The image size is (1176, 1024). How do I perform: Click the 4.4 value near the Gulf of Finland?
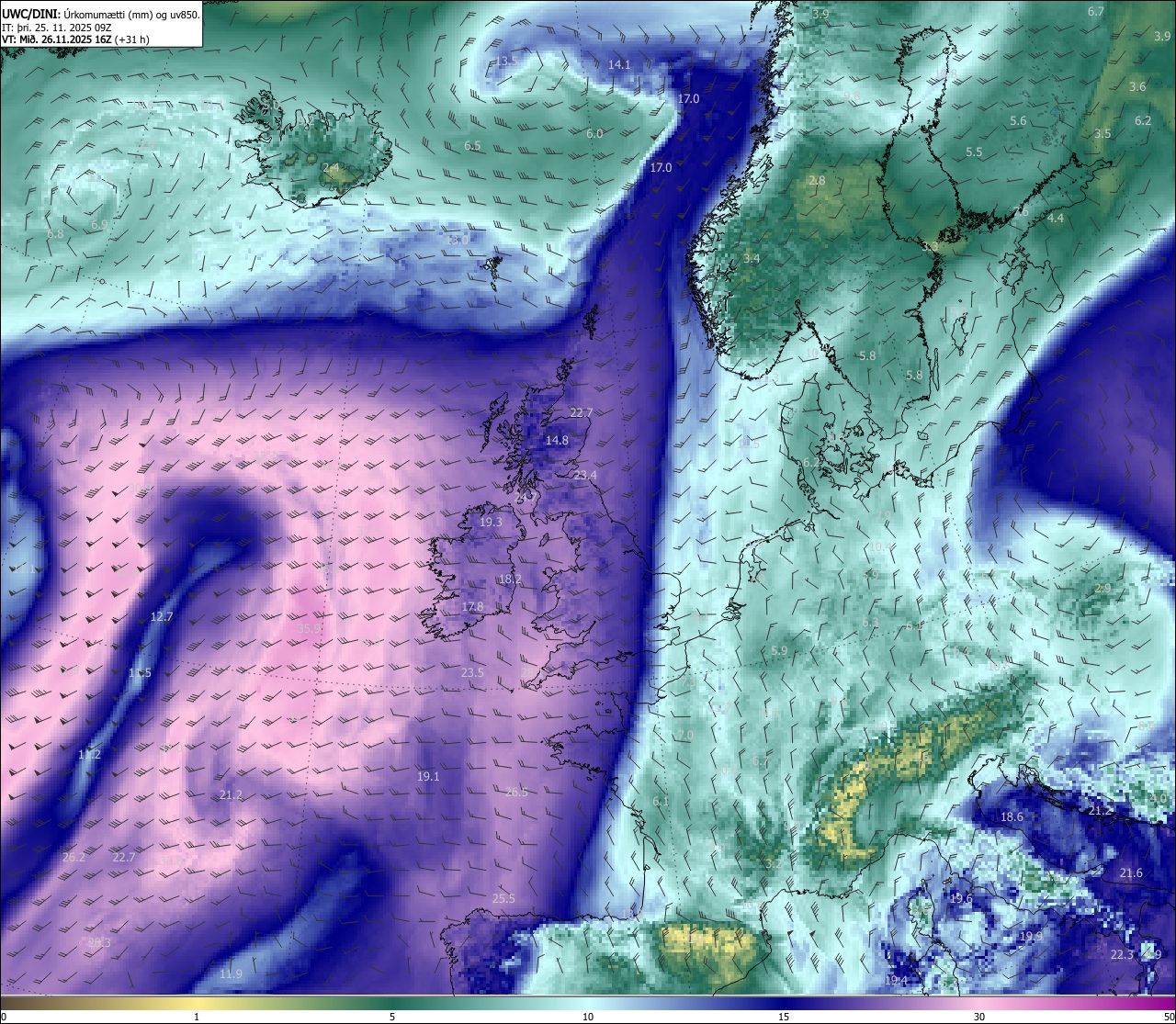tap(1056, 218)
